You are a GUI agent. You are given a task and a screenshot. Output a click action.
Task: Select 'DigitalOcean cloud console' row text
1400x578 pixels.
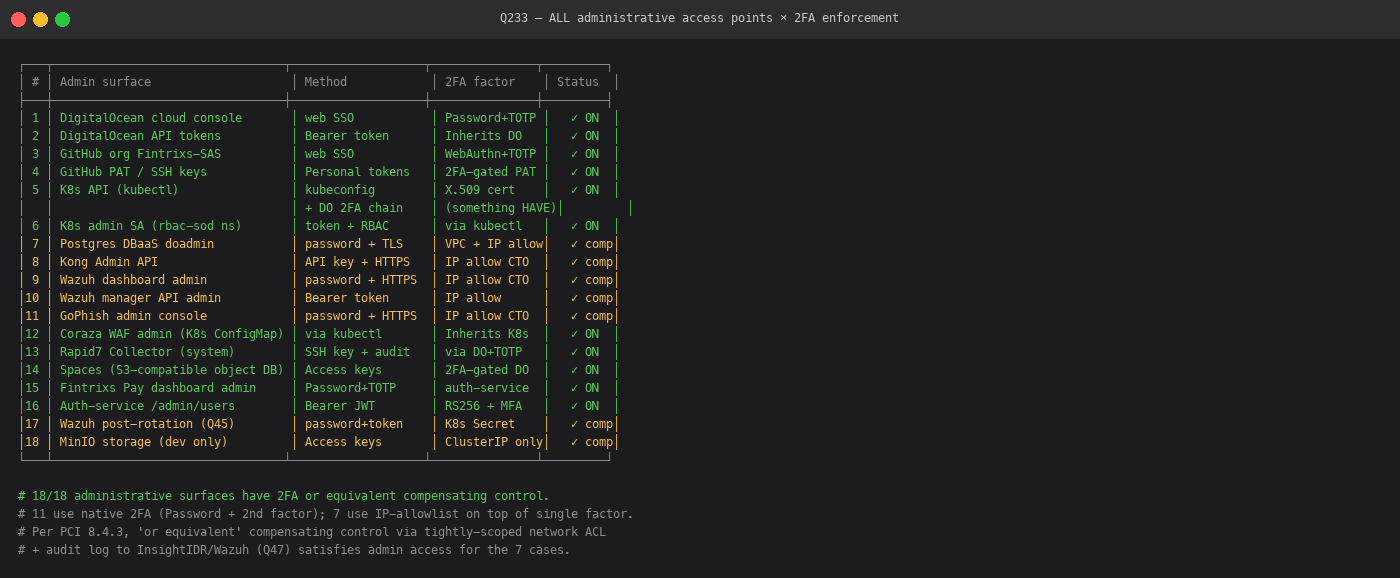click(x=151, y=118)
